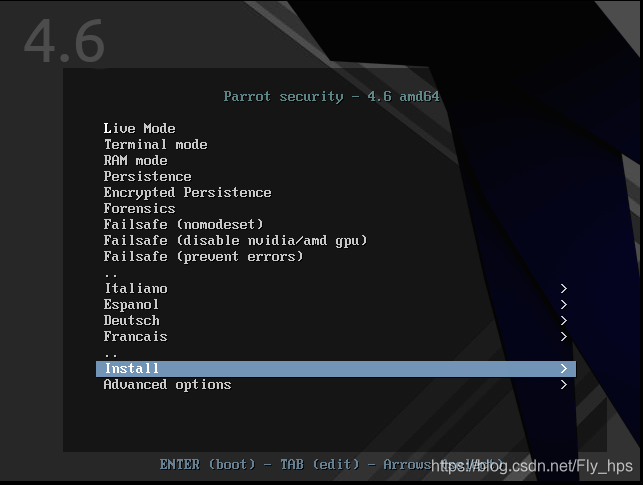
Task: Open the Francais language submenu
Action: pos(336,337)
